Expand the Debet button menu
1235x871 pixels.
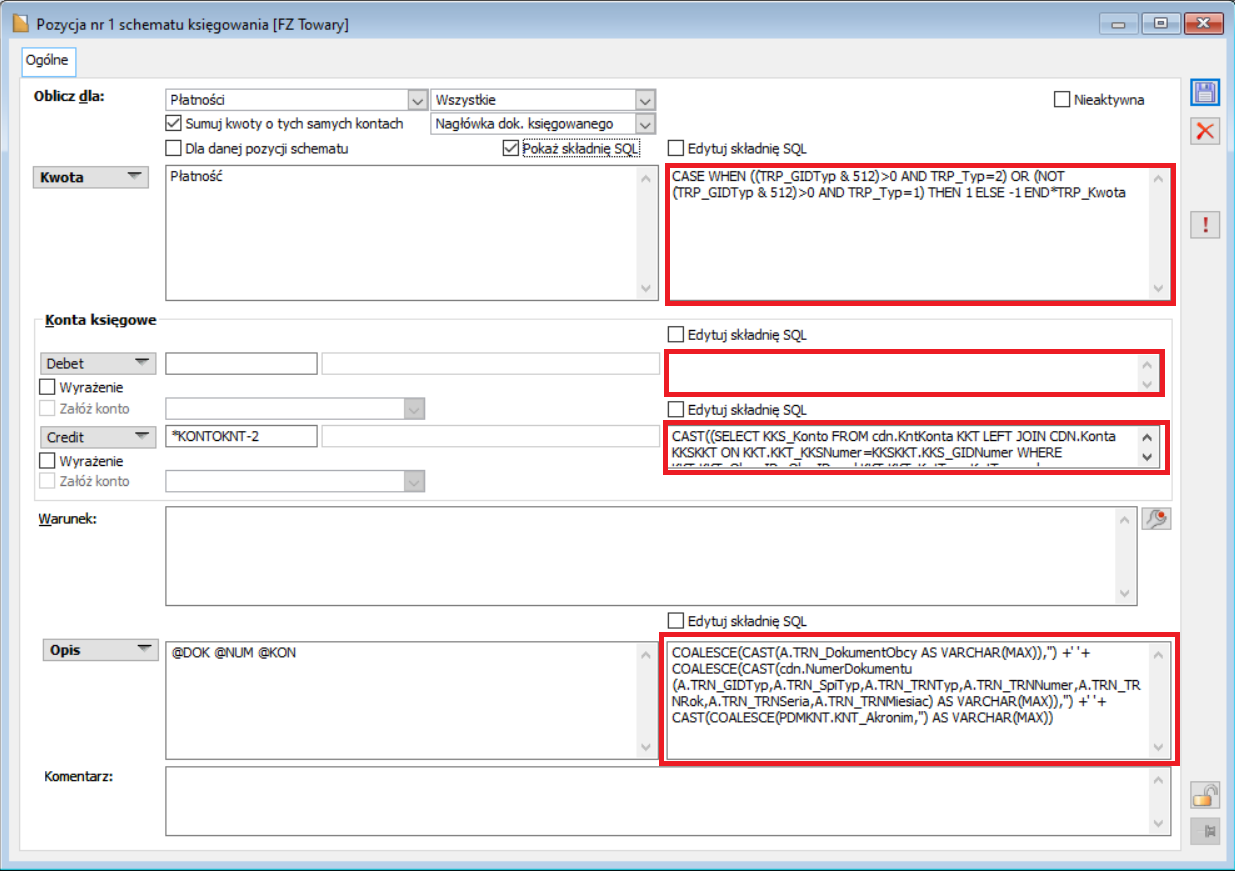pyautogui.click(x=99, y=364)
